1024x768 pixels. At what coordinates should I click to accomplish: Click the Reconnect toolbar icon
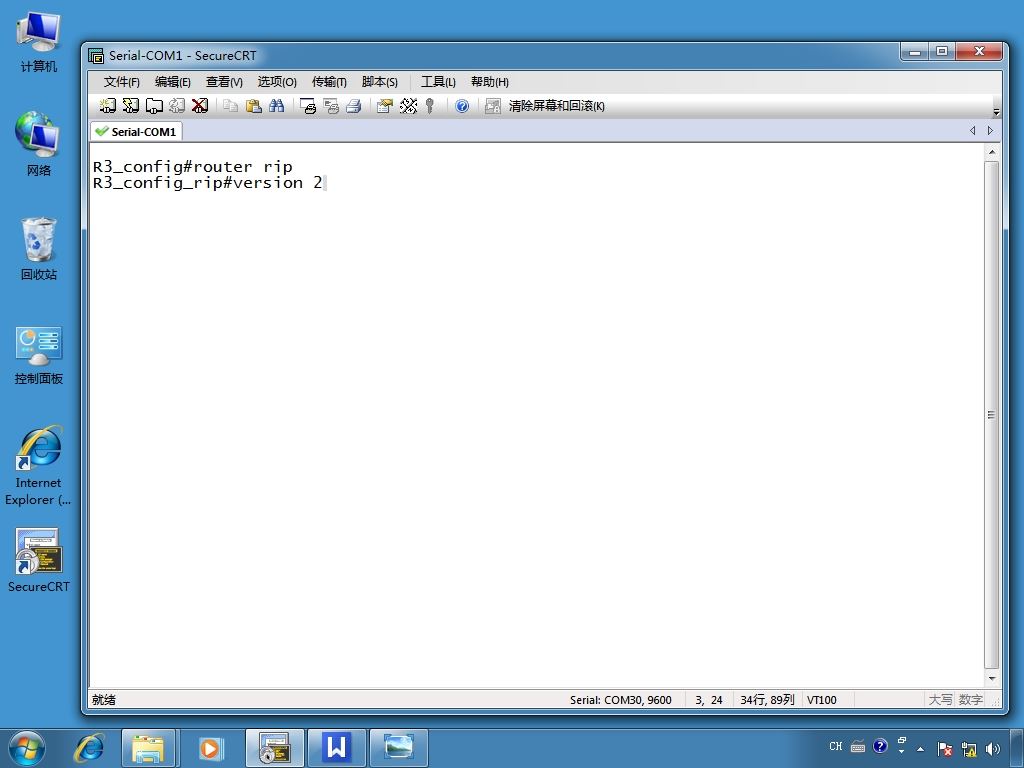pos(177,106)
